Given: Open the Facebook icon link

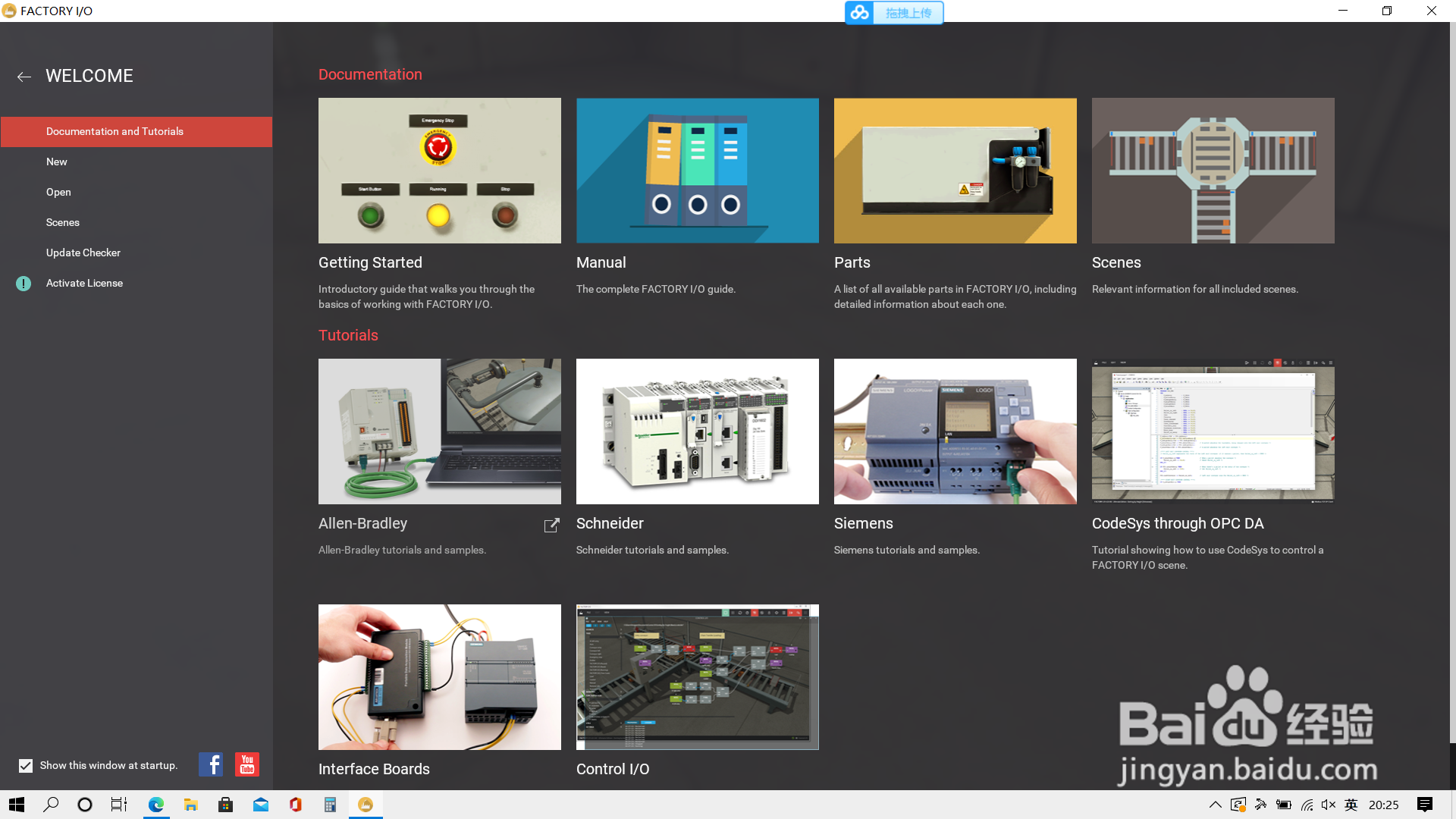Looking at the screenshot, I should click(211, 764).
